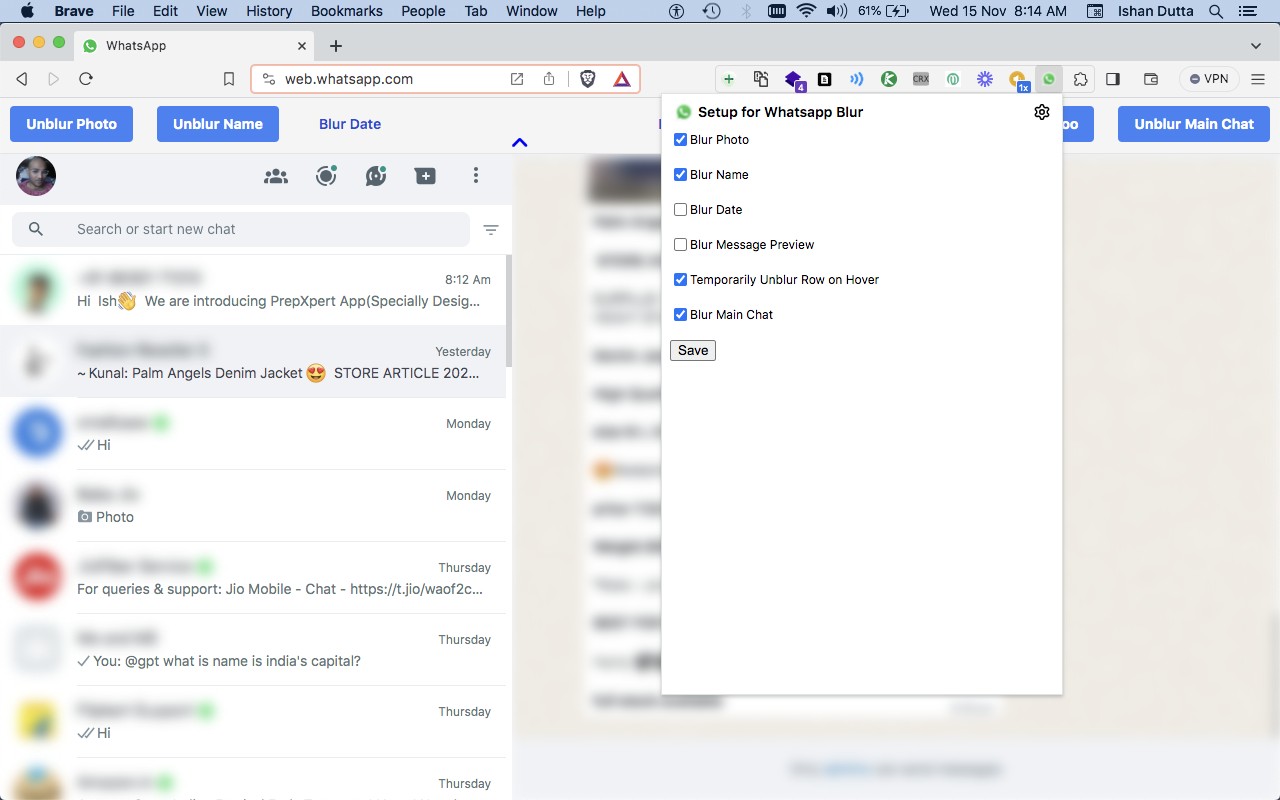This screenshot has height=800, width=1280.
Task: Open the WhatsApp three-dot menu
Action: 476,176
